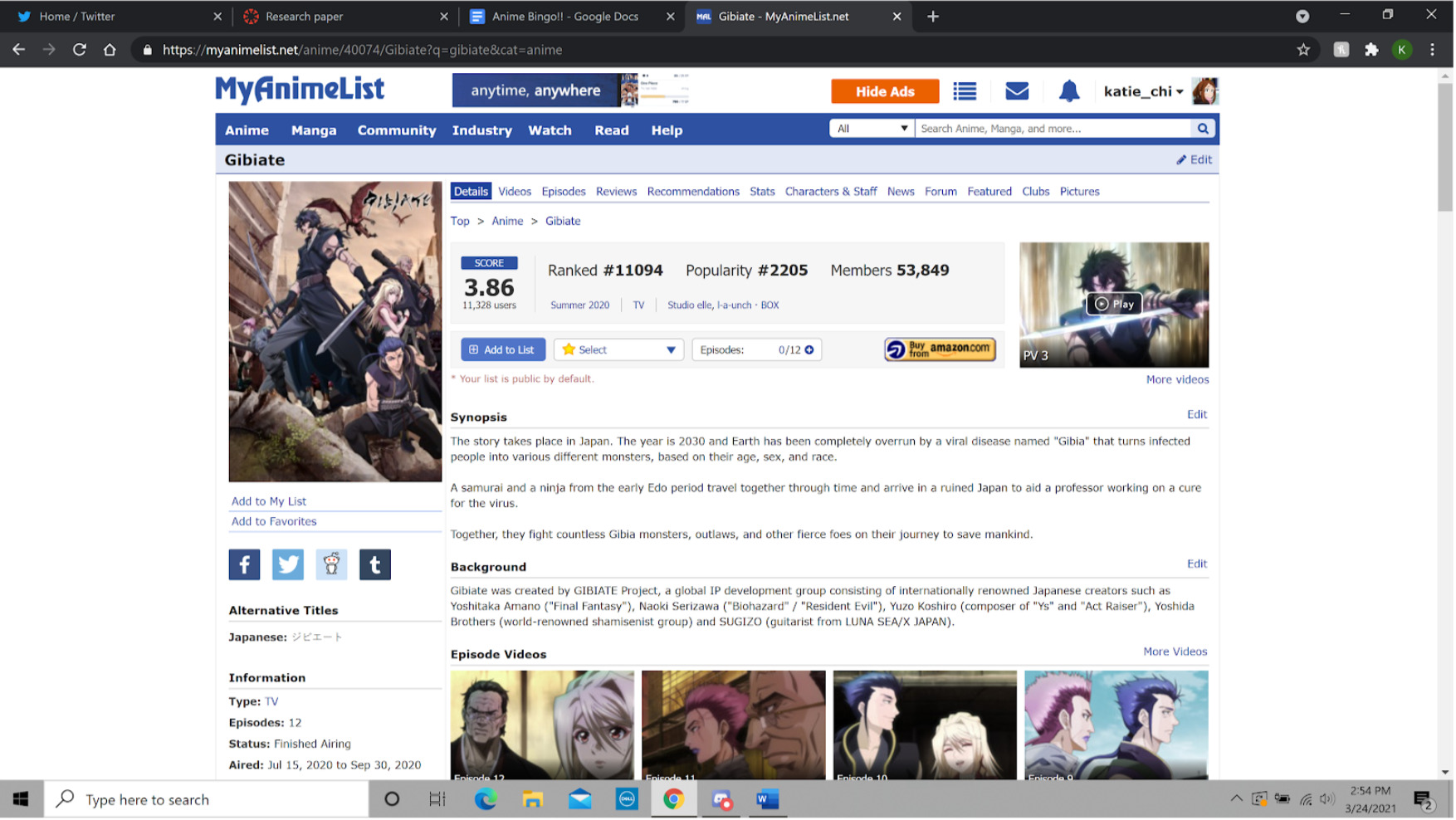1456x820 pixels.
Task: Share on Reddit icon
Action: (x=332, y=566)
